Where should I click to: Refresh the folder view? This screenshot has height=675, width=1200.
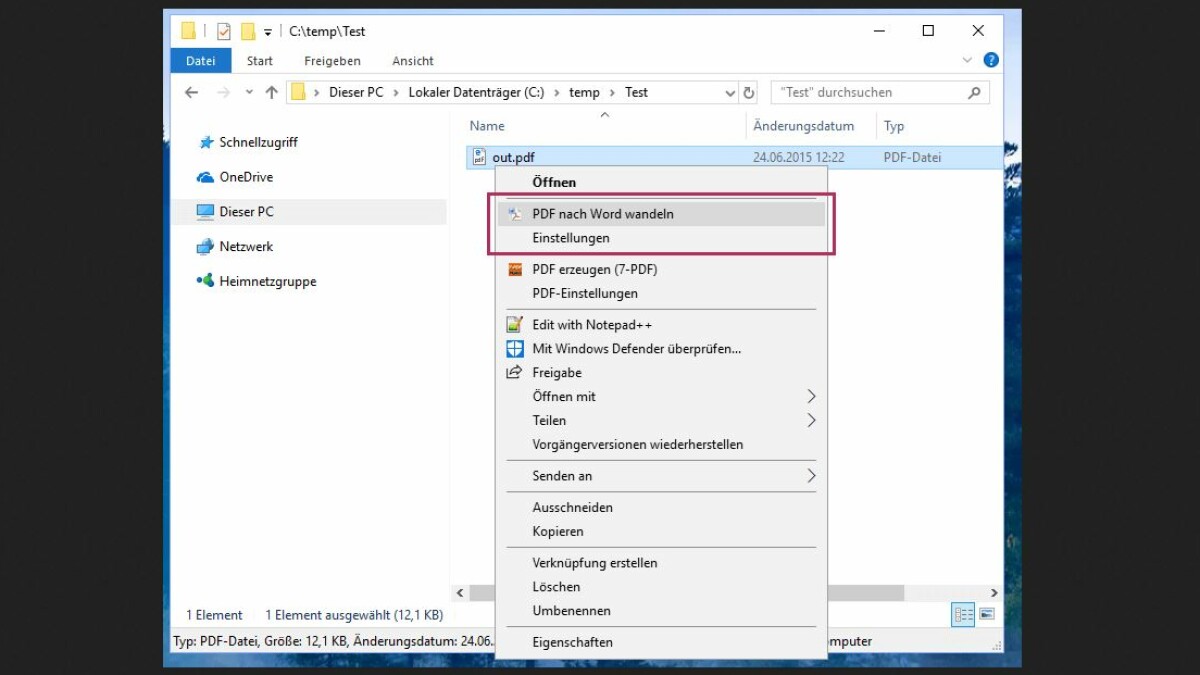[749, 92]
